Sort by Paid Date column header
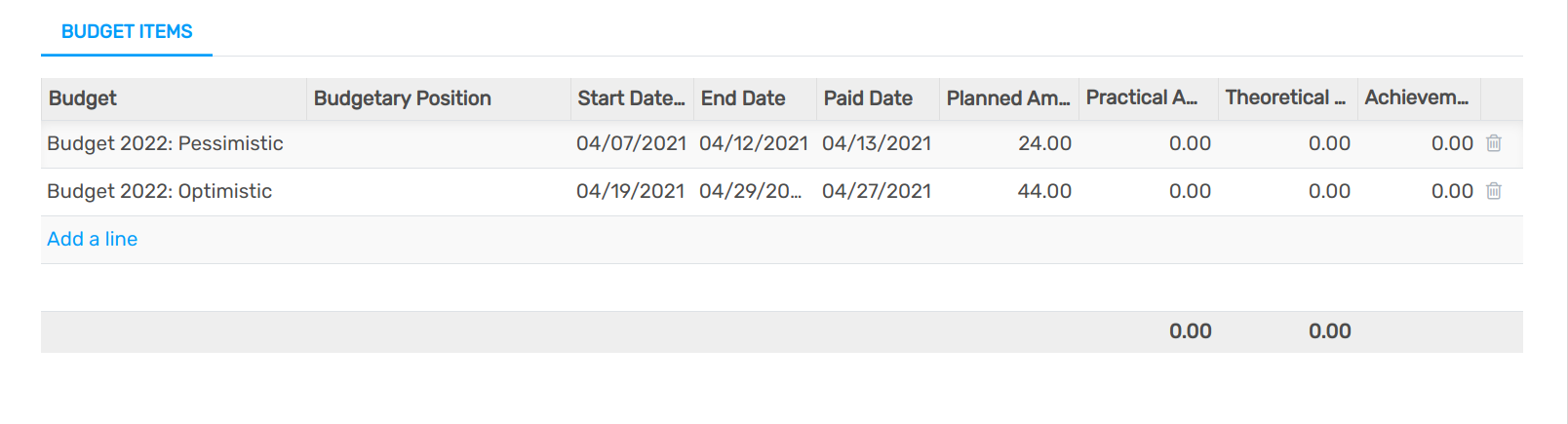Screen dimensions: 1568x424 868,98
